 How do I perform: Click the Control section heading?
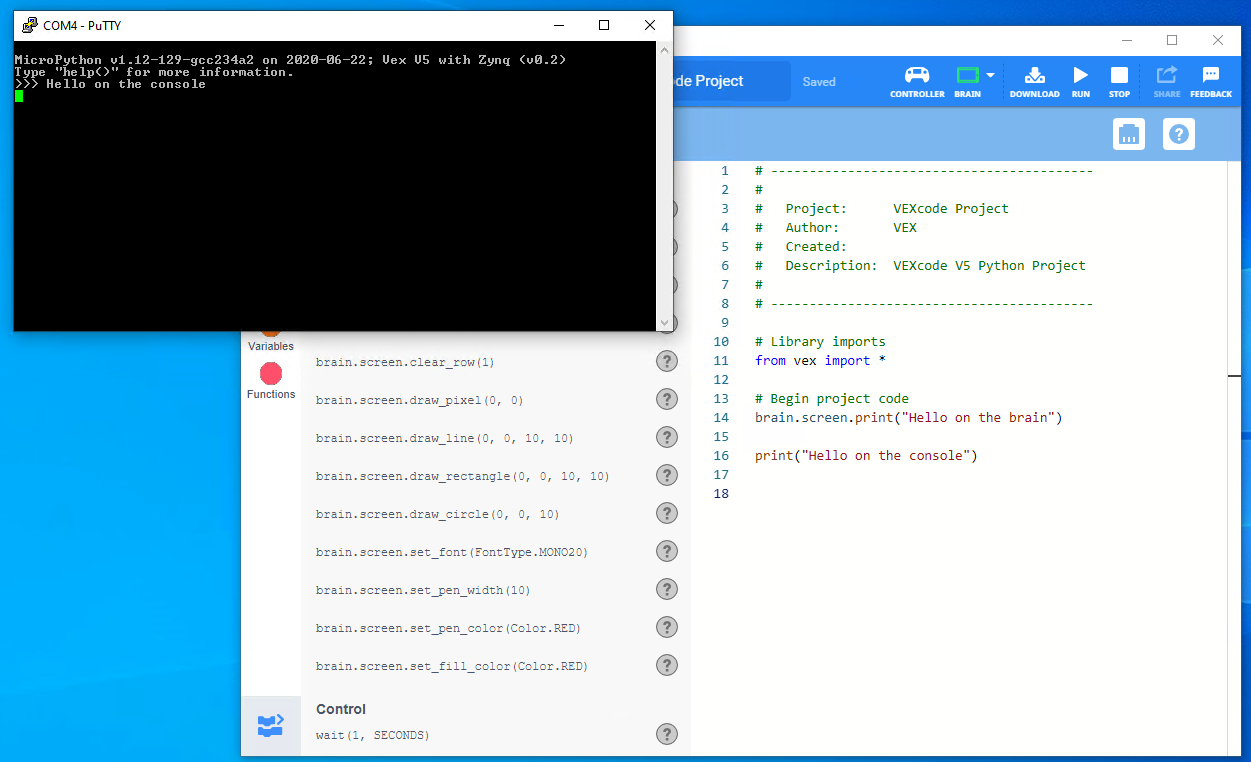coord(341,709)
